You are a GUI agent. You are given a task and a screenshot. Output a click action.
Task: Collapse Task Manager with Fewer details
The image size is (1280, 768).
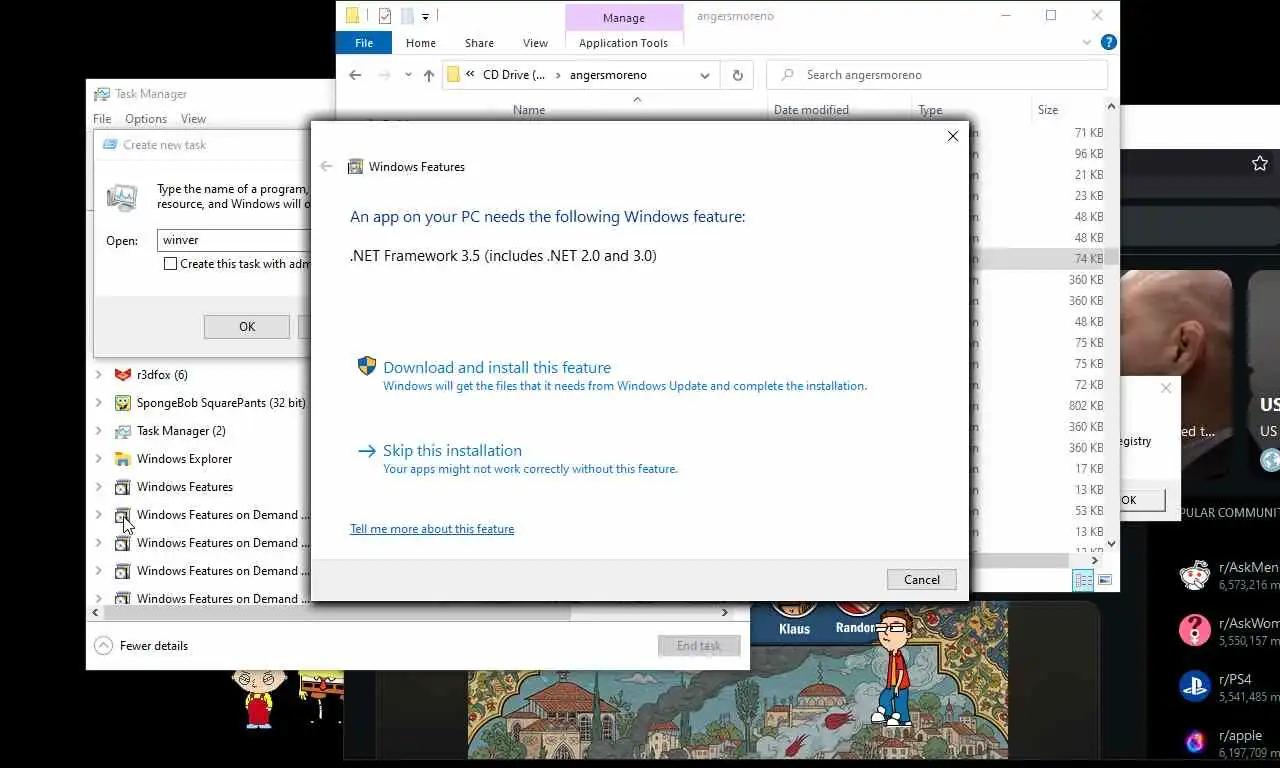(x=141, y=646)
